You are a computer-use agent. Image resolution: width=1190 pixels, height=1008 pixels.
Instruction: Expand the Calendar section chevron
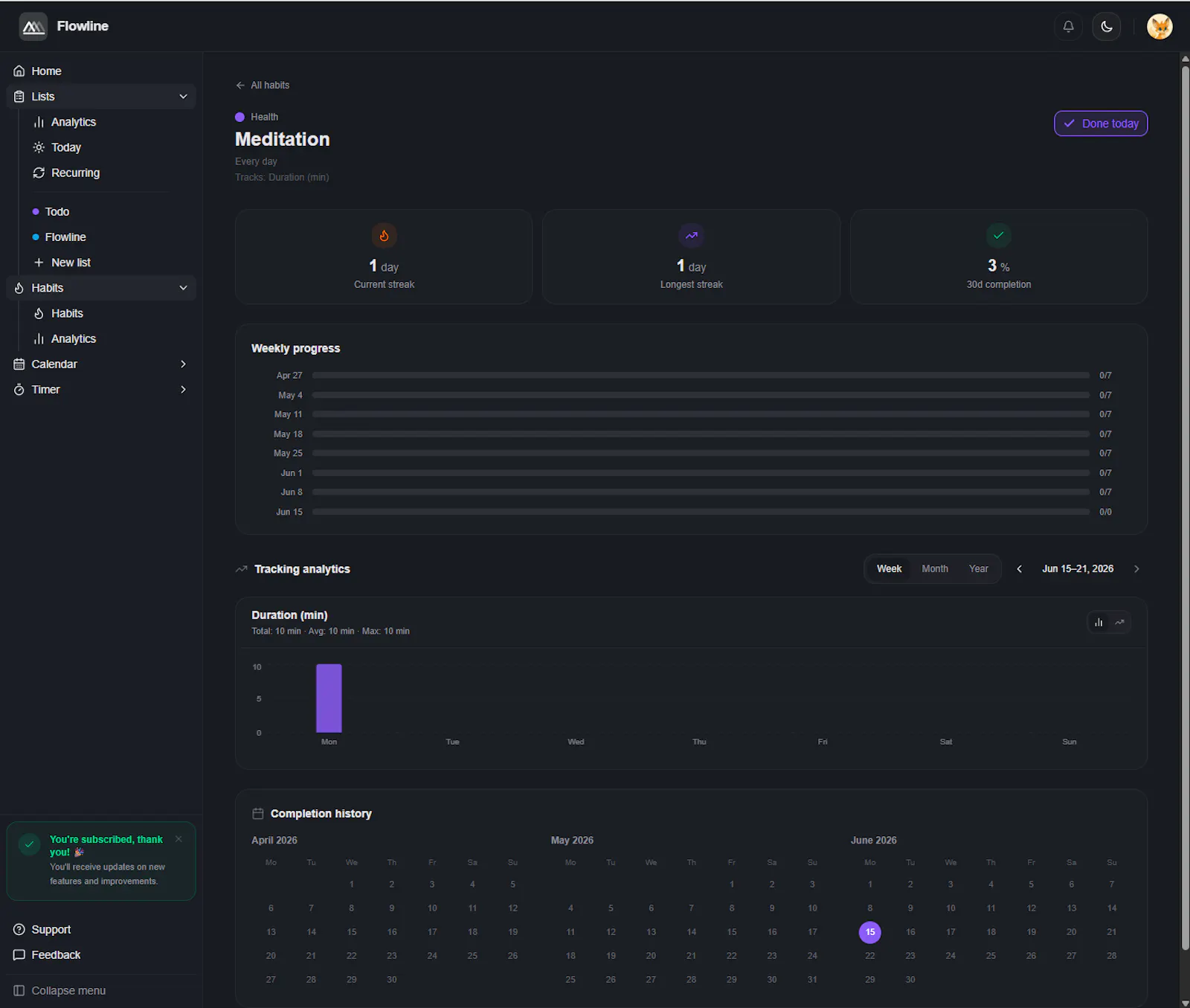click(x=183, y=364)
